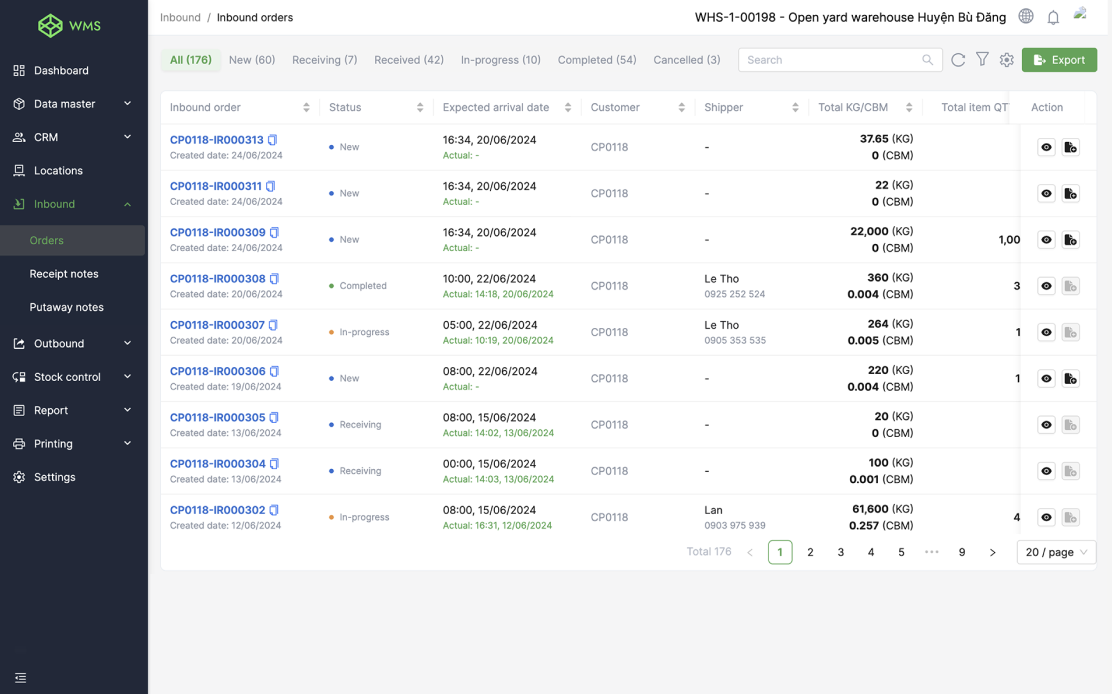The height and width of the screenshot is (694, 1112).
Task: Create receipt note for CP0118-IR000313
Action: 1070,147
